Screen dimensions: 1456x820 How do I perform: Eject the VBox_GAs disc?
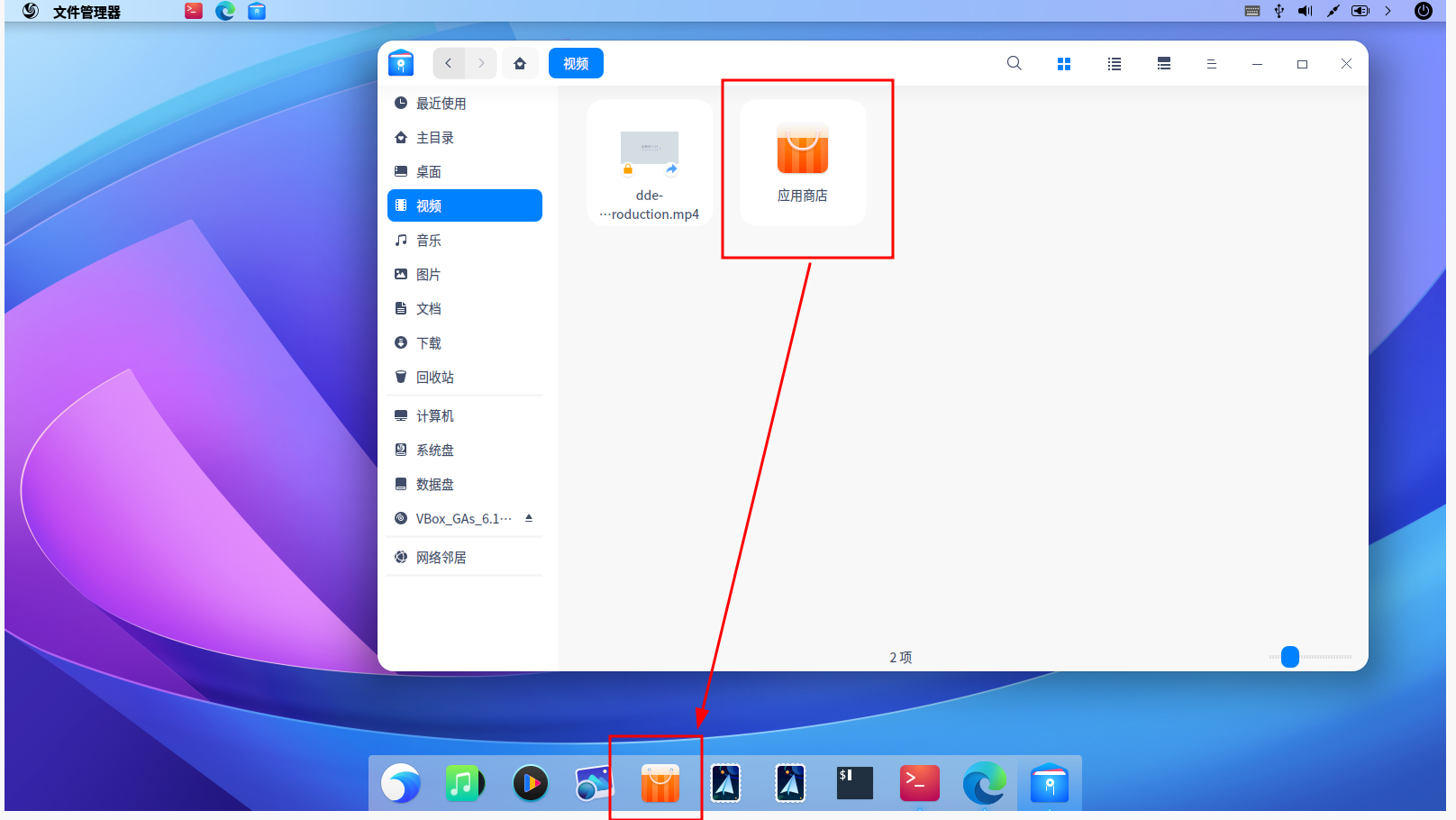click(x=529, y=518)
